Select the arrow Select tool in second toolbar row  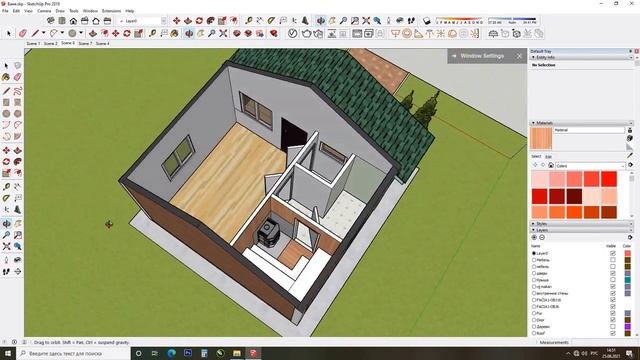(x=9, y=33)
